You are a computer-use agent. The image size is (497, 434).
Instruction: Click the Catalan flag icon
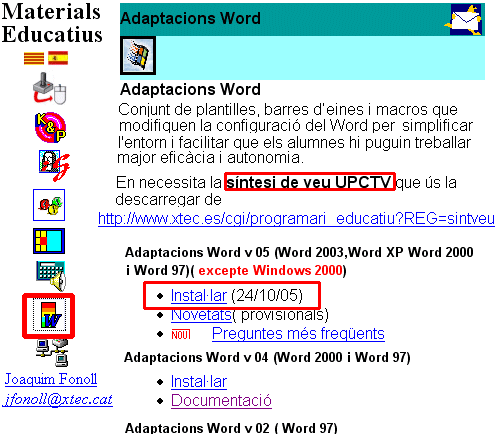[34, 58]
